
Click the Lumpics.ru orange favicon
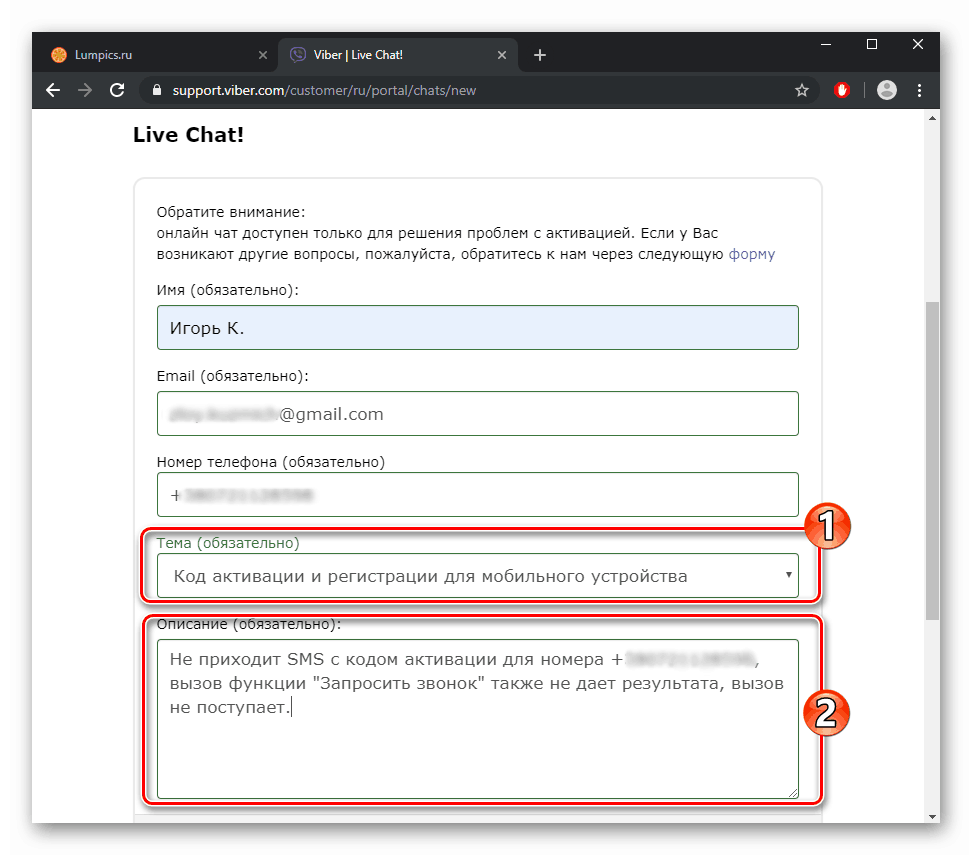(x=59, y=55)
